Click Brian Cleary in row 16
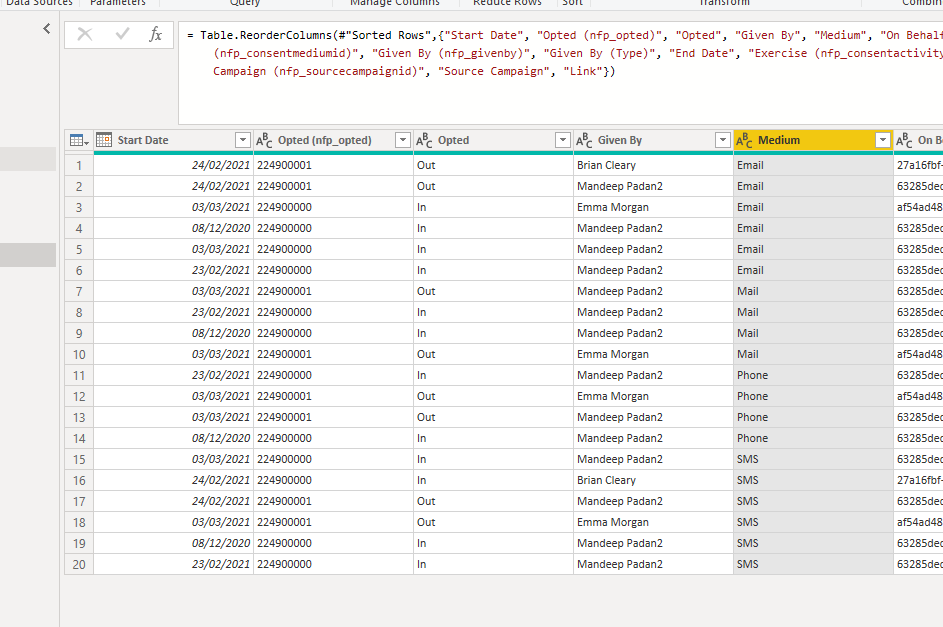943x627 pixels. coord(606,480)
